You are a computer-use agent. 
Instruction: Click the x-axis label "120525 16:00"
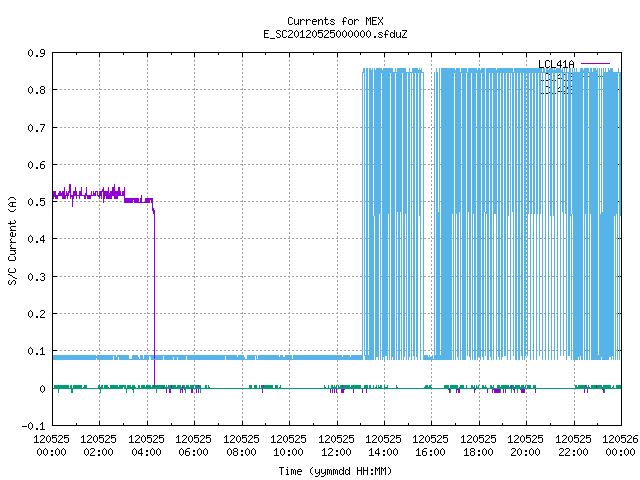(x=431, y=446)
